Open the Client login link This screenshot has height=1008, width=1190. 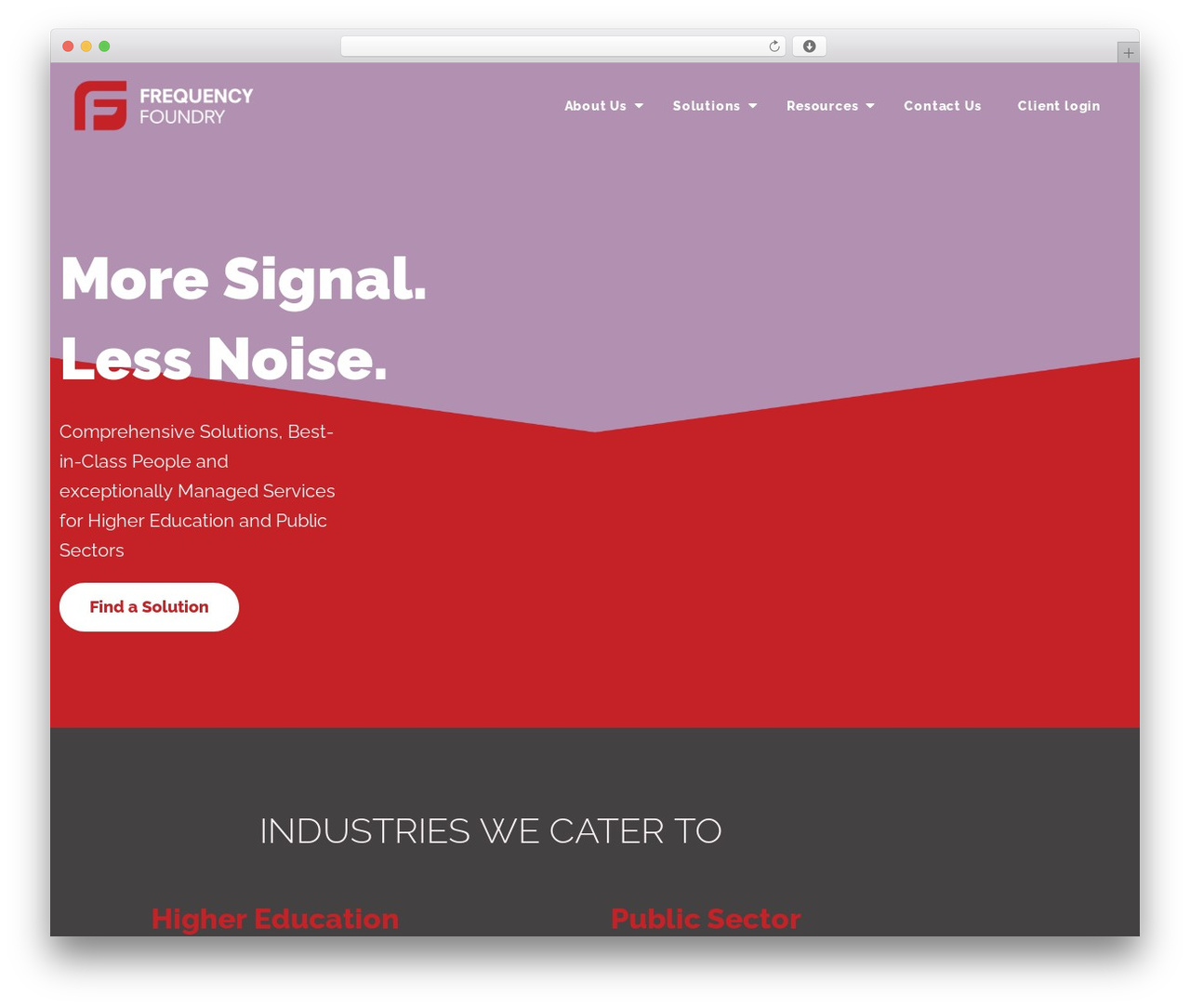pos(1059,106)
